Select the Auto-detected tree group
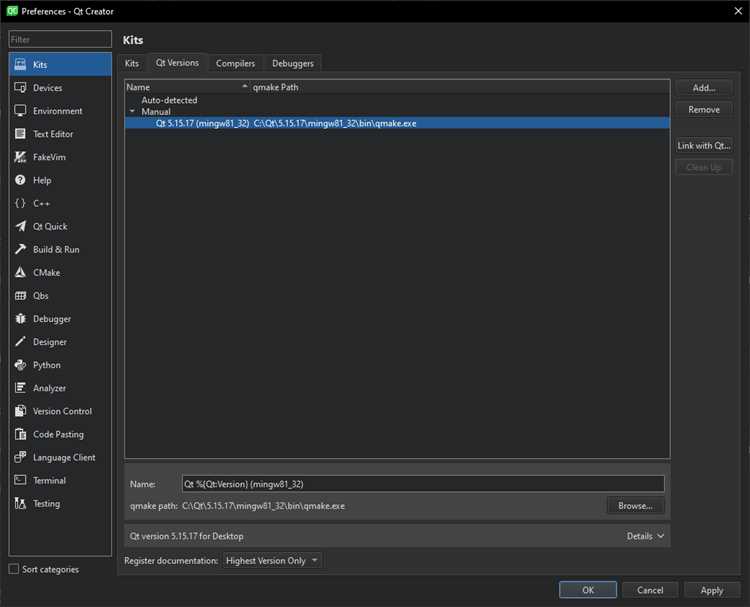Image resolution: width=750 pixels, height=607 pixels. point(169,100)
